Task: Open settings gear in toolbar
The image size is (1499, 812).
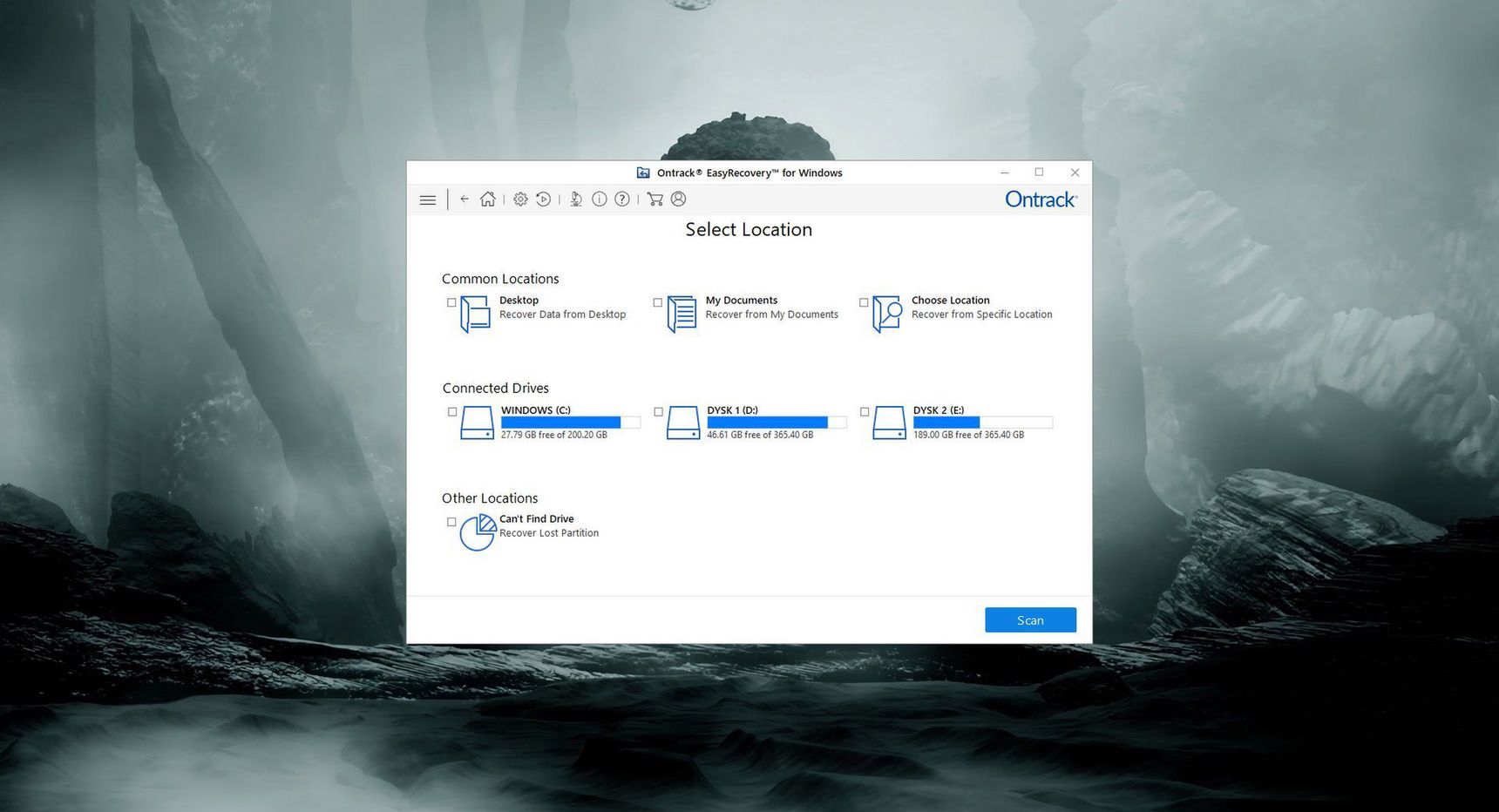Action: (520, 200)
